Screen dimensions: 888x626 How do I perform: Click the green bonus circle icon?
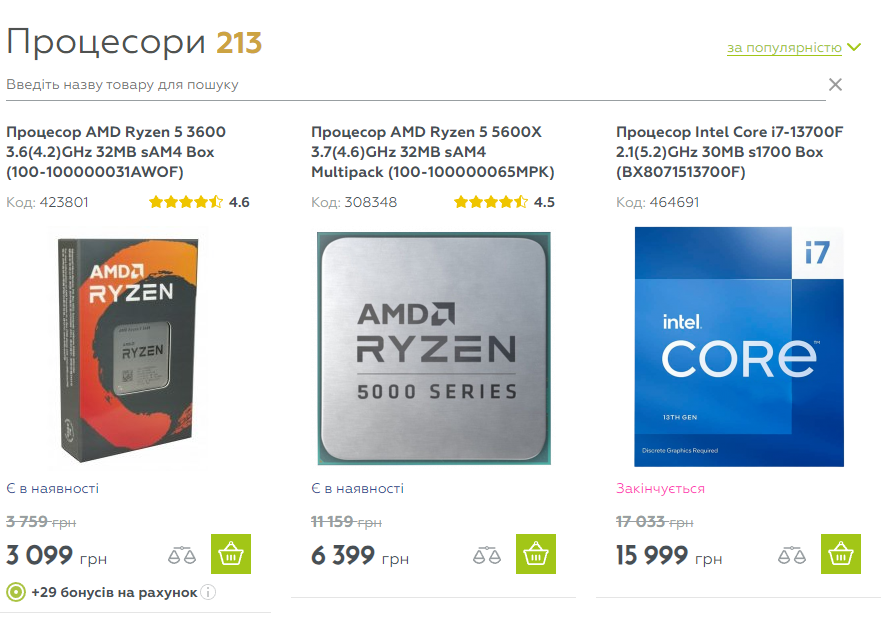tap(16, 593)
